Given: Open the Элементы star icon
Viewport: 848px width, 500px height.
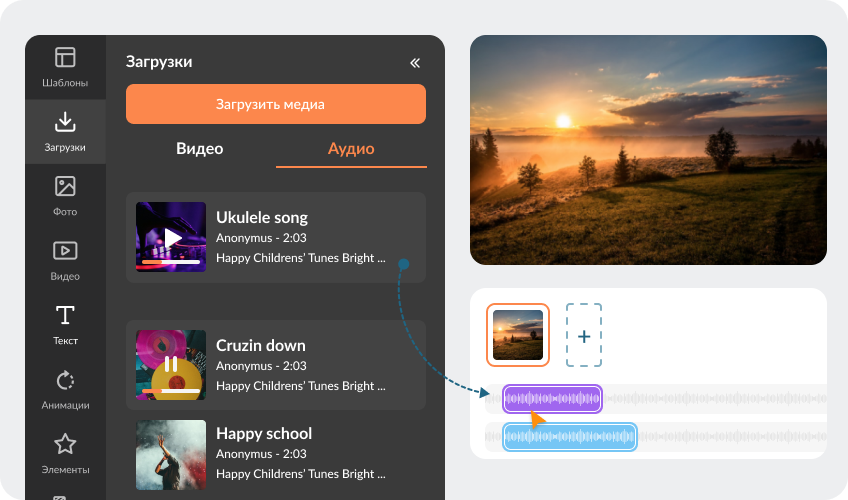Looking at the screenshot, I should point(65,454).
